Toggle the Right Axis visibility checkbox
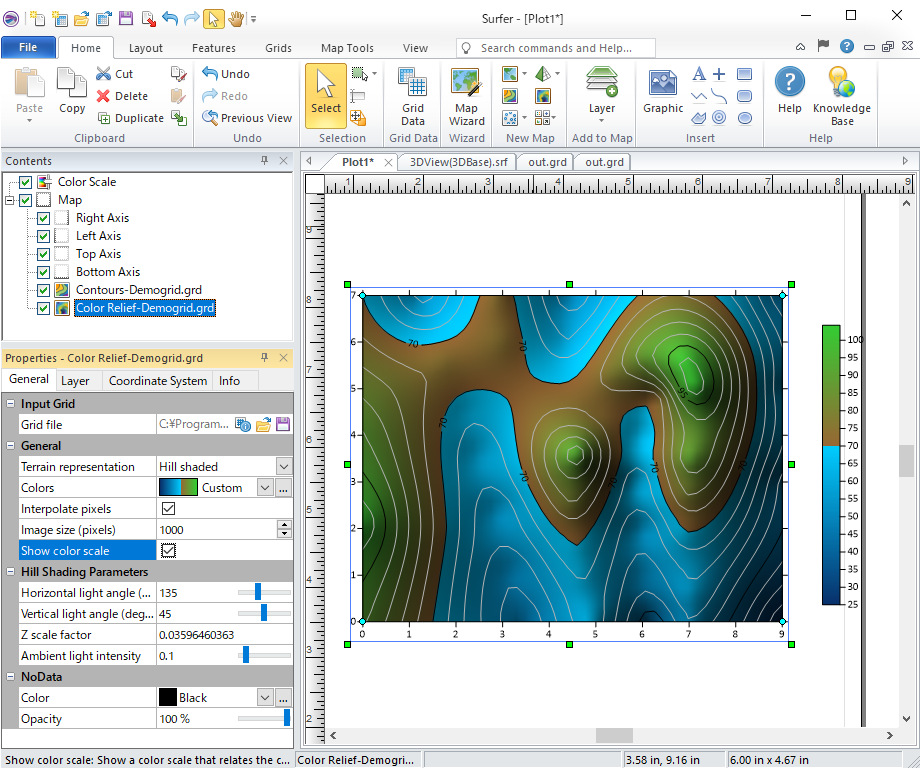Screen dimensions: 921x769 point(43,218)
